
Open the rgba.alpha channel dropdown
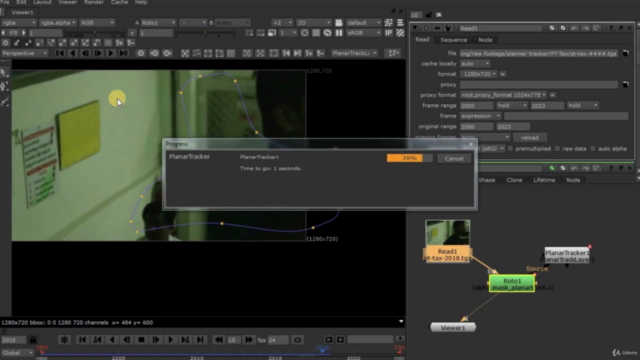[58, 23]
